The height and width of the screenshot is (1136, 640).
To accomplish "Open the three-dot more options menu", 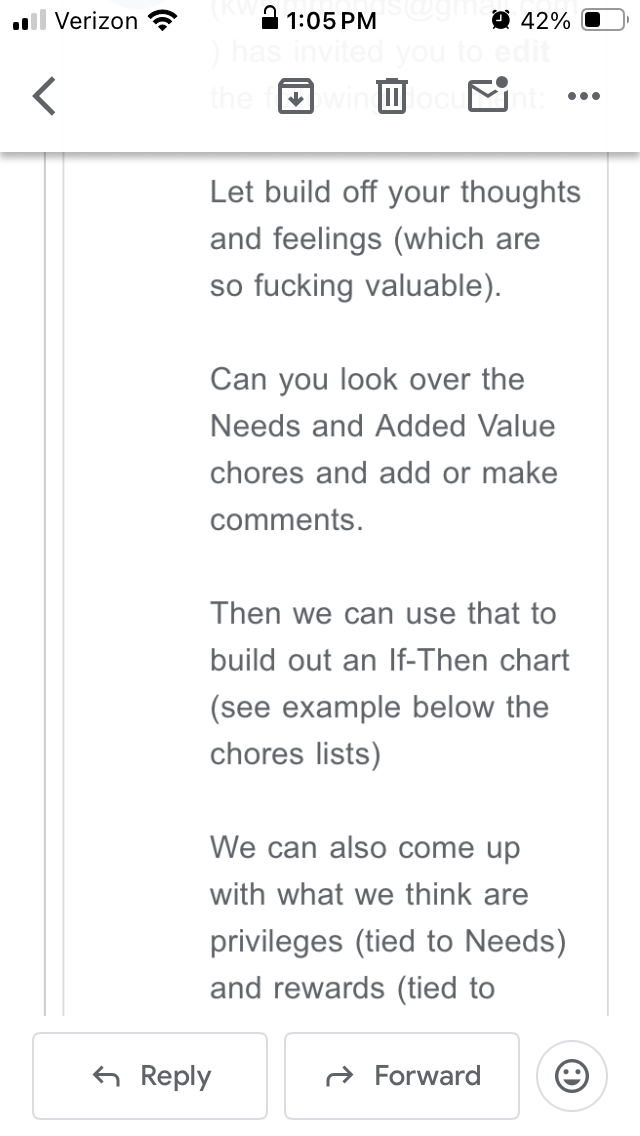I will tap(583, 97).
